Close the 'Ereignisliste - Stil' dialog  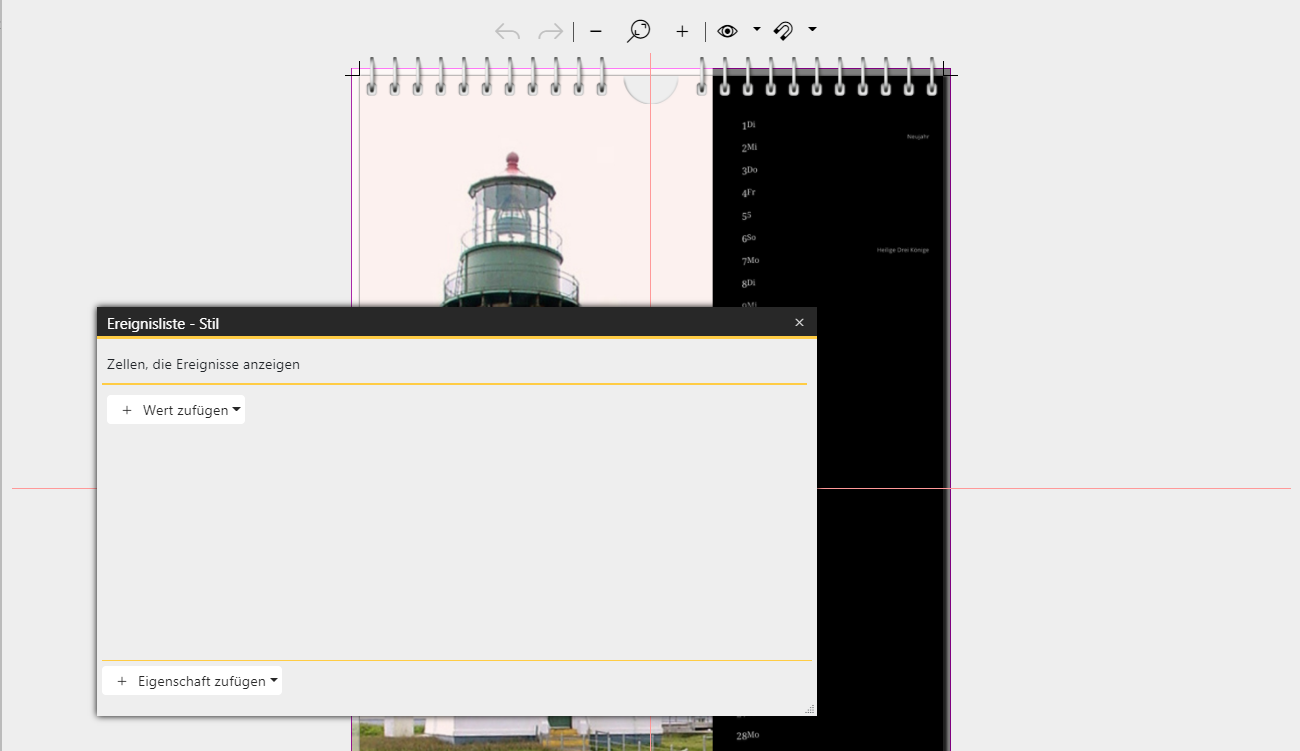click(x=799, y=322)
